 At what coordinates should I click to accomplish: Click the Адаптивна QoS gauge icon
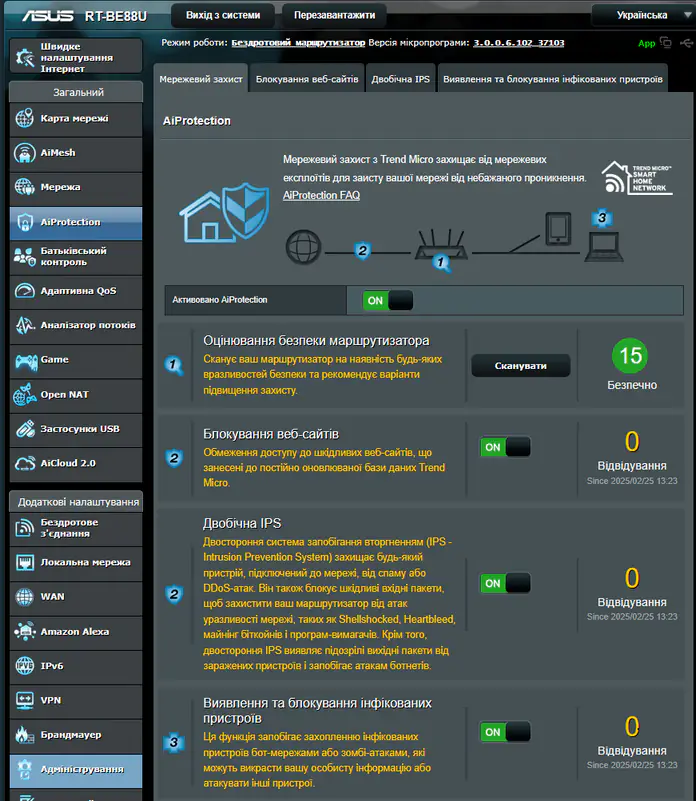tap(25, 291)
